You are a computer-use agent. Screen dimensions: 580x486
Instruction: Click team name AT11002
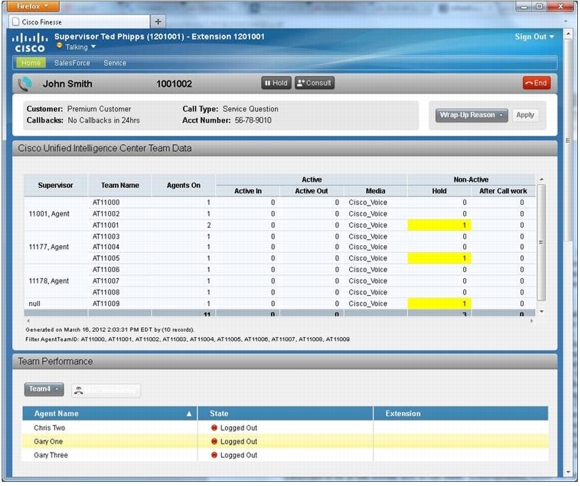(x=106, y=214)
